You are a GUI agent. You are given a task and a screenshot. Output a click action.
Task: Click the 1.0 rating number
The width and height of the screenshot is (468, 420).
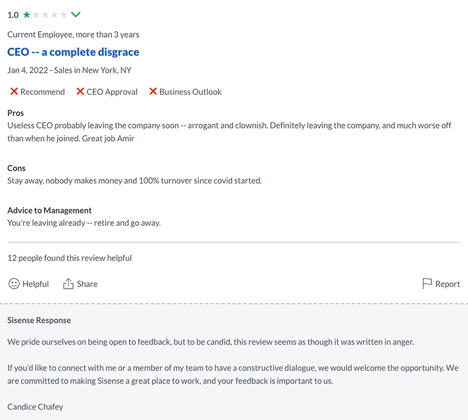13,15
